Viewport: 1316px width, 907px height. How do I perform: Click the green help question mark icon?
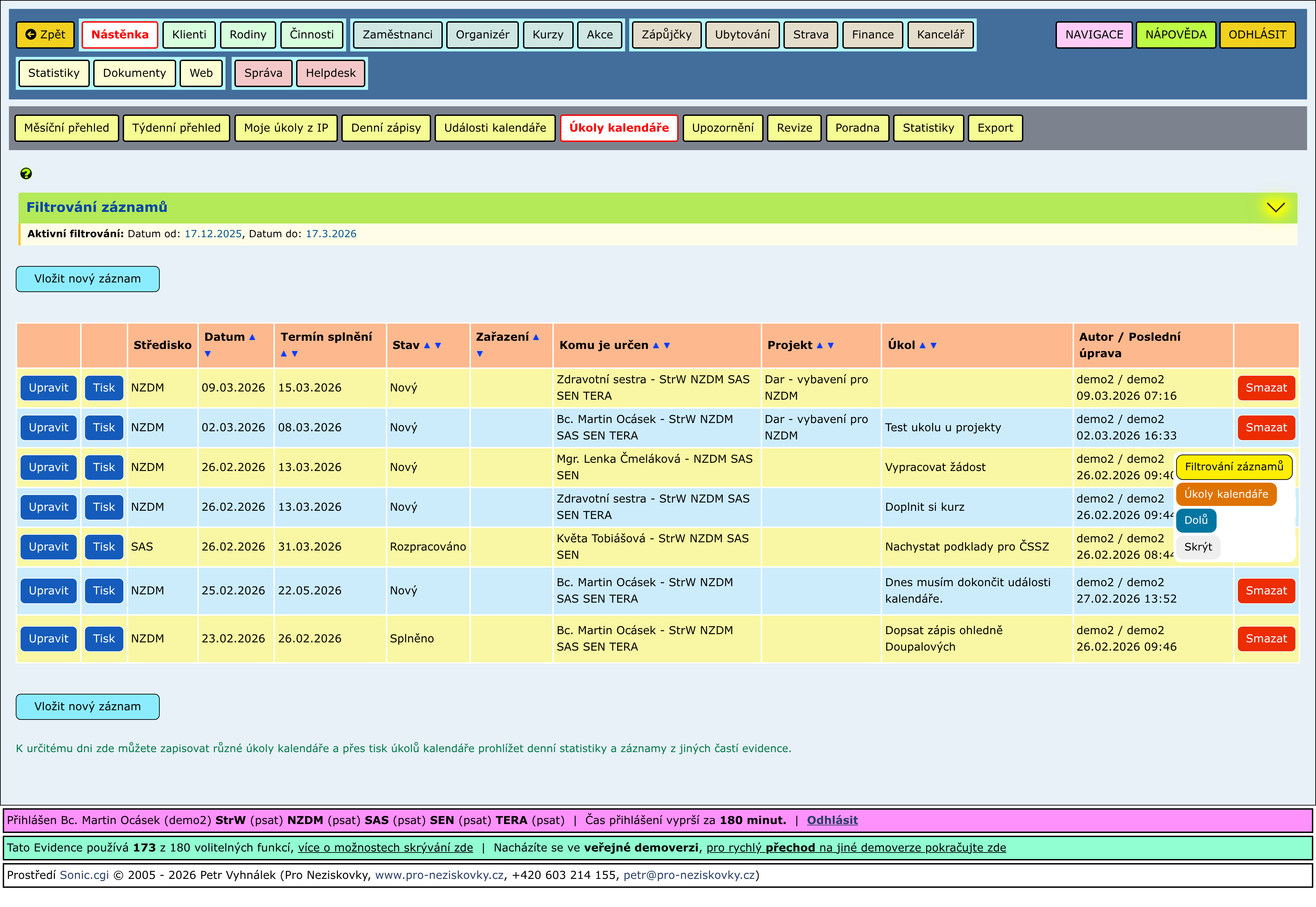[x=26, y=173]
